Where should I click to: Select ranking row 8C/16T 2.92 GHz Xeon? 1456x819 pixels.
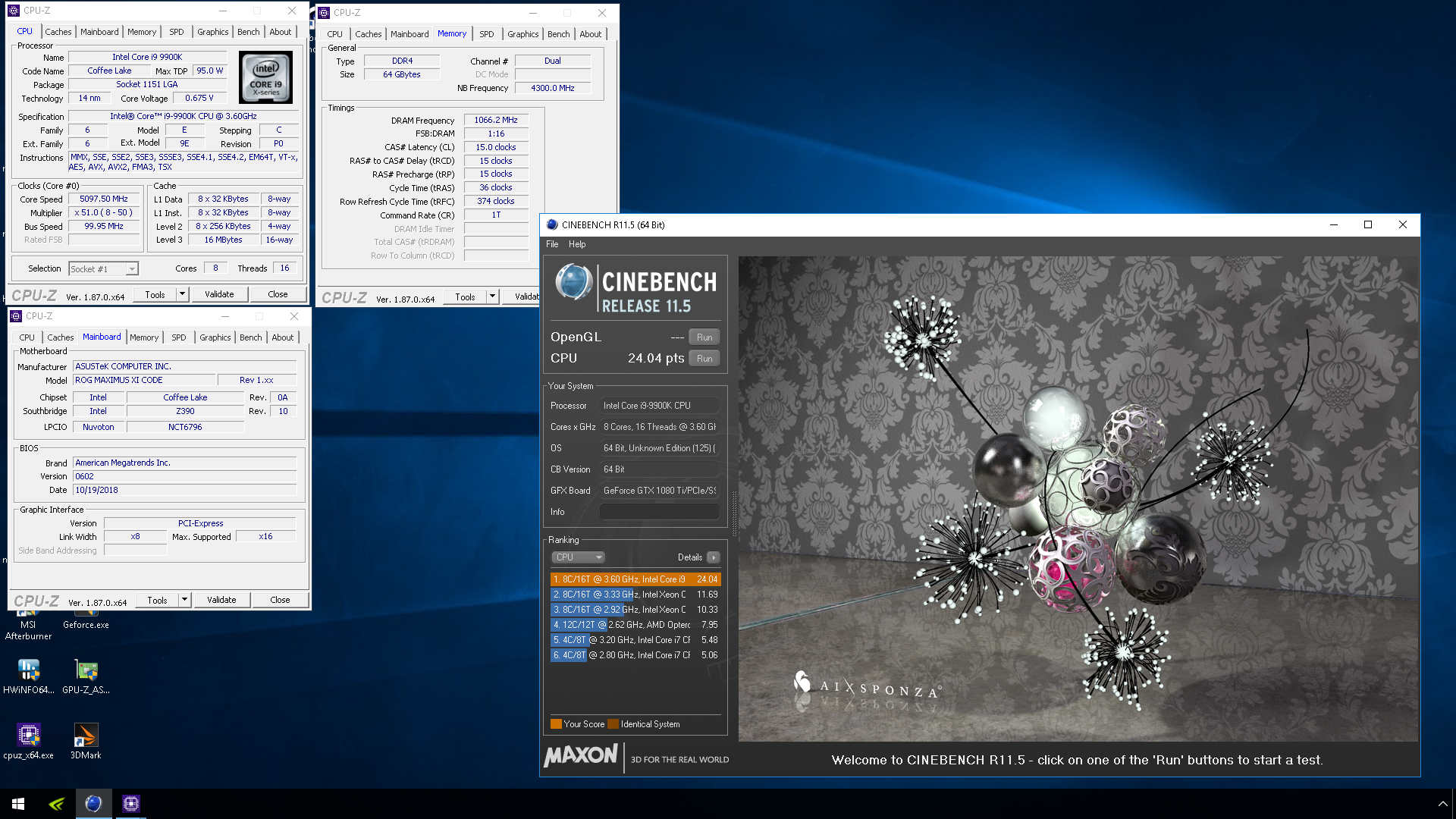pos(635,610)
